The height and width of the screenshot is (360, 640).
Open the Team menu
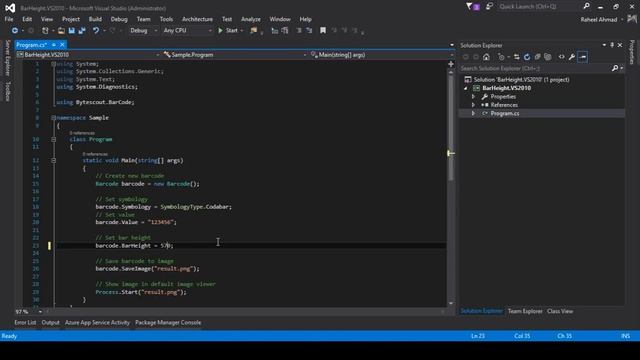[x=143, y=19]
